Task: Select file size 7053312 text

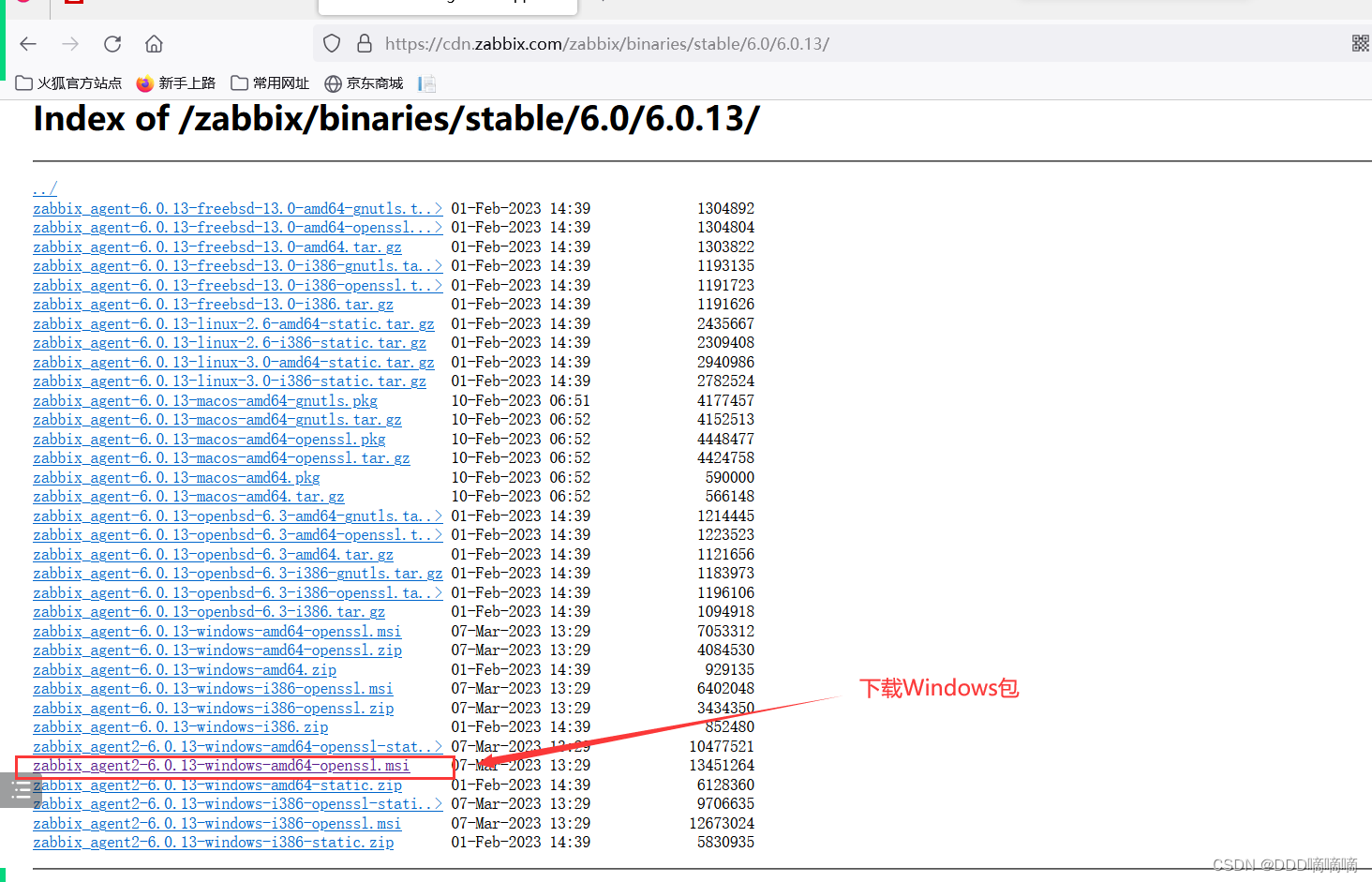Action: [x=725, y=631]
